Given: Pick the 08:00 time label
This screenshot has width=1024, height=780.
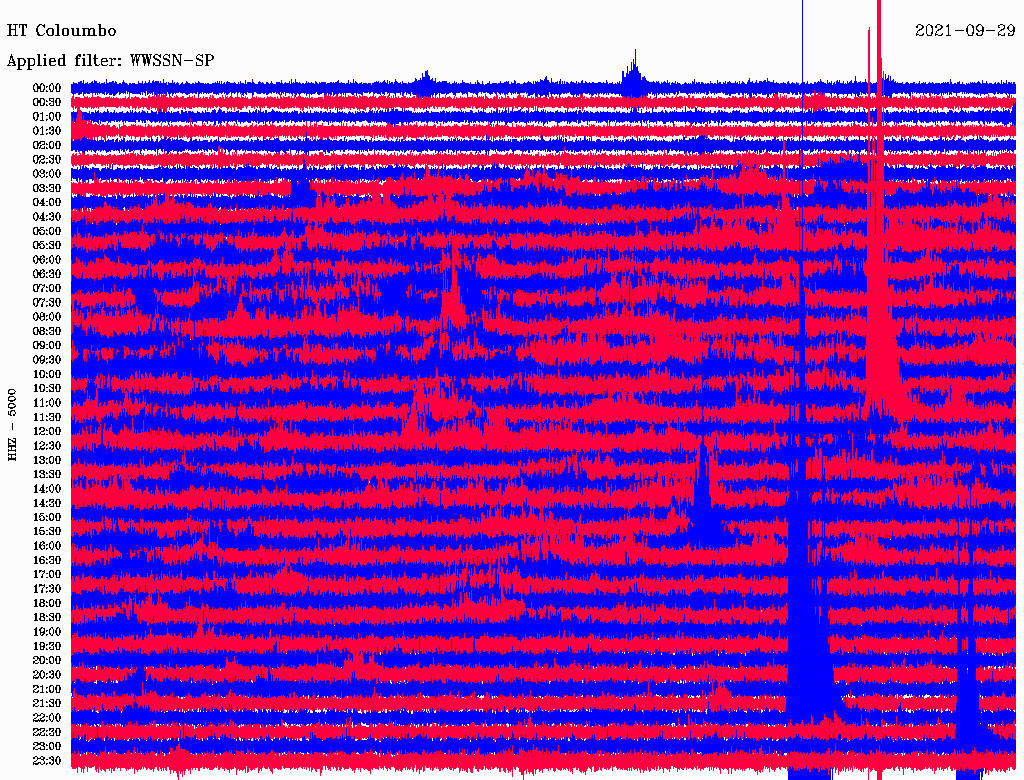Looking at the screenshot, I should tap(47, 317).
